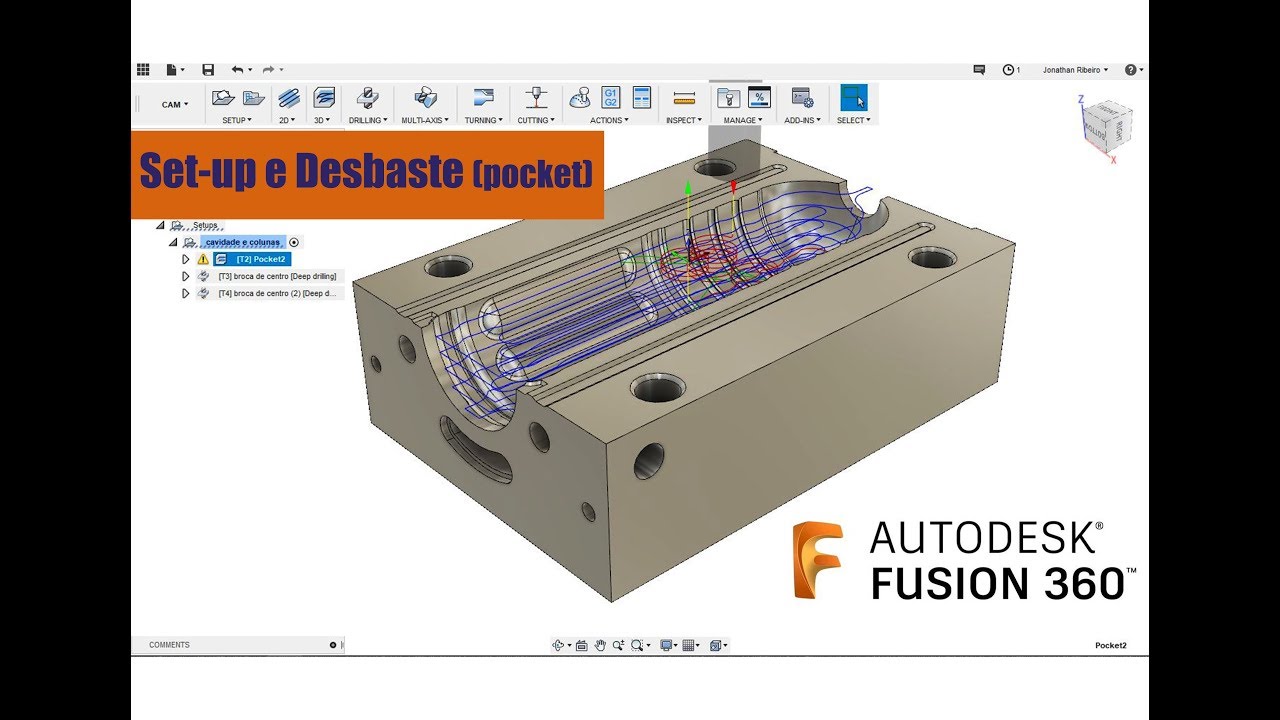1280x720 pixels.
Task: Open the TURNING dropdown menu
Action: coord(484,120)
